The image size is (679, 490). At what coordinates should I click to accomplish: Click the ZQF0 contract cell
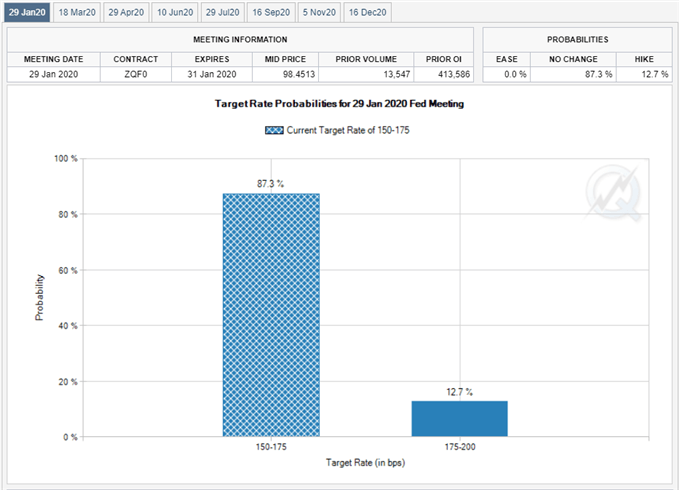[x=136, y=74]
